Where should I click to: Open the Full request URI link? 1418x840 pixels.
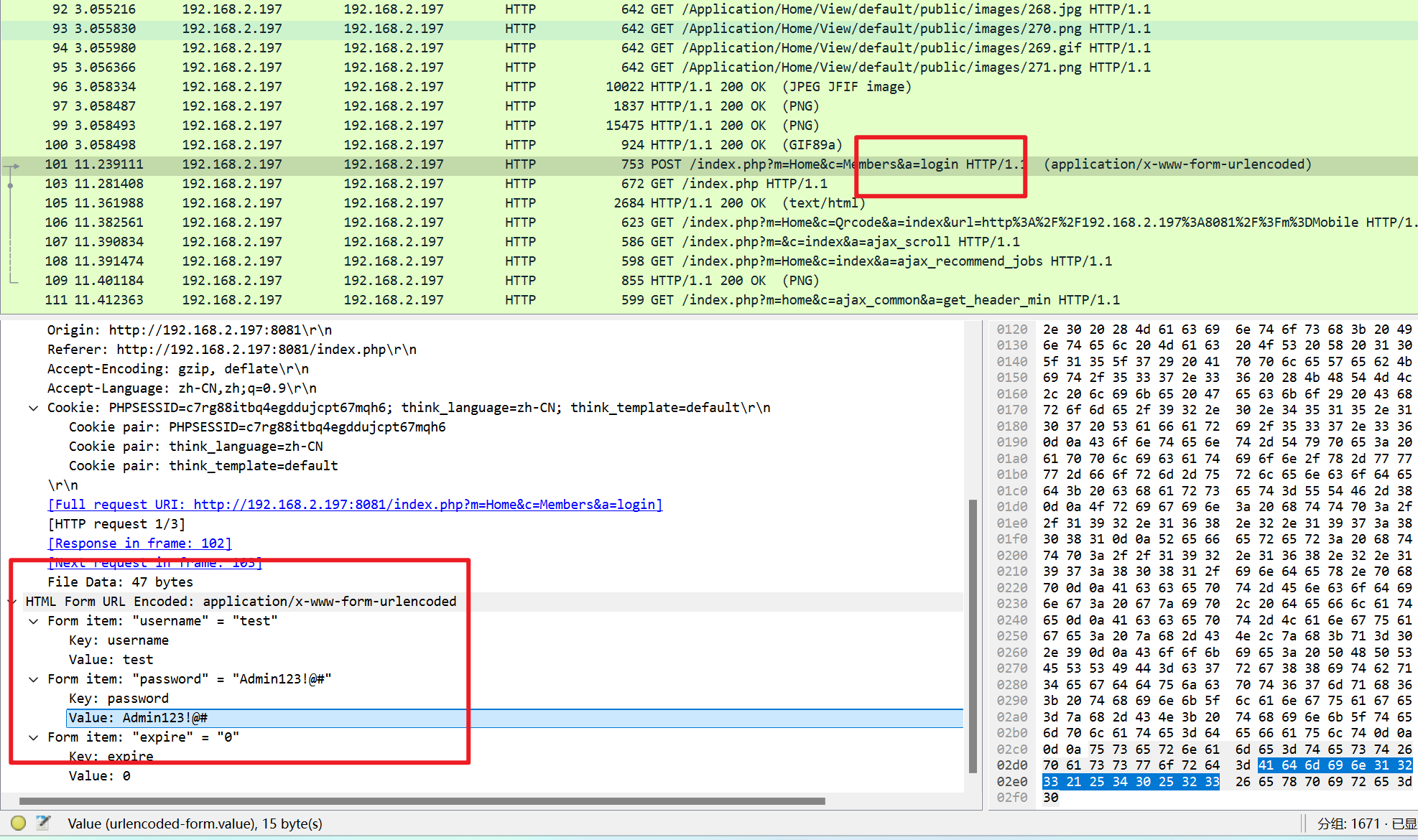(355, 505)
